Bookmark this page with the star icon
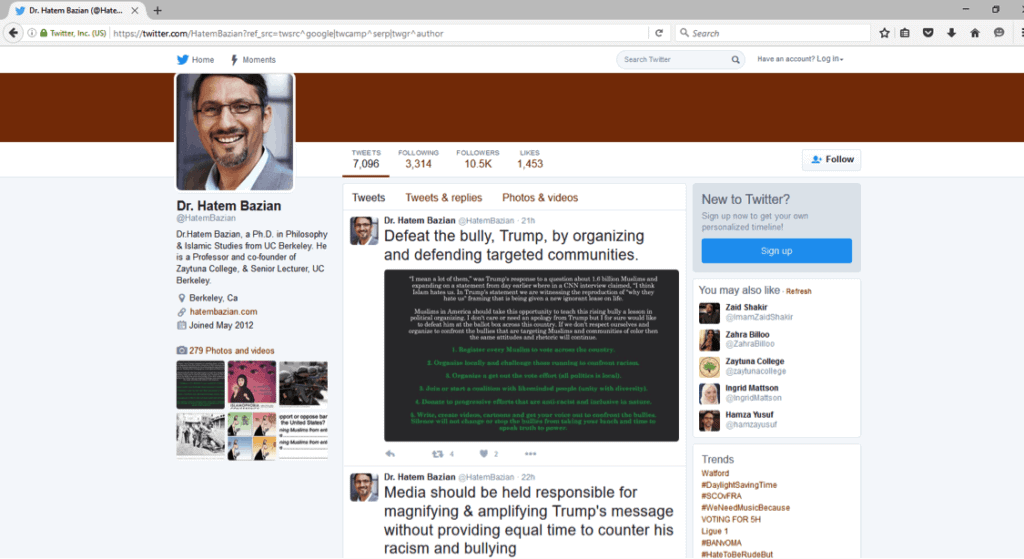Viewport: 1024px width, 559px height. click(884, 33)
